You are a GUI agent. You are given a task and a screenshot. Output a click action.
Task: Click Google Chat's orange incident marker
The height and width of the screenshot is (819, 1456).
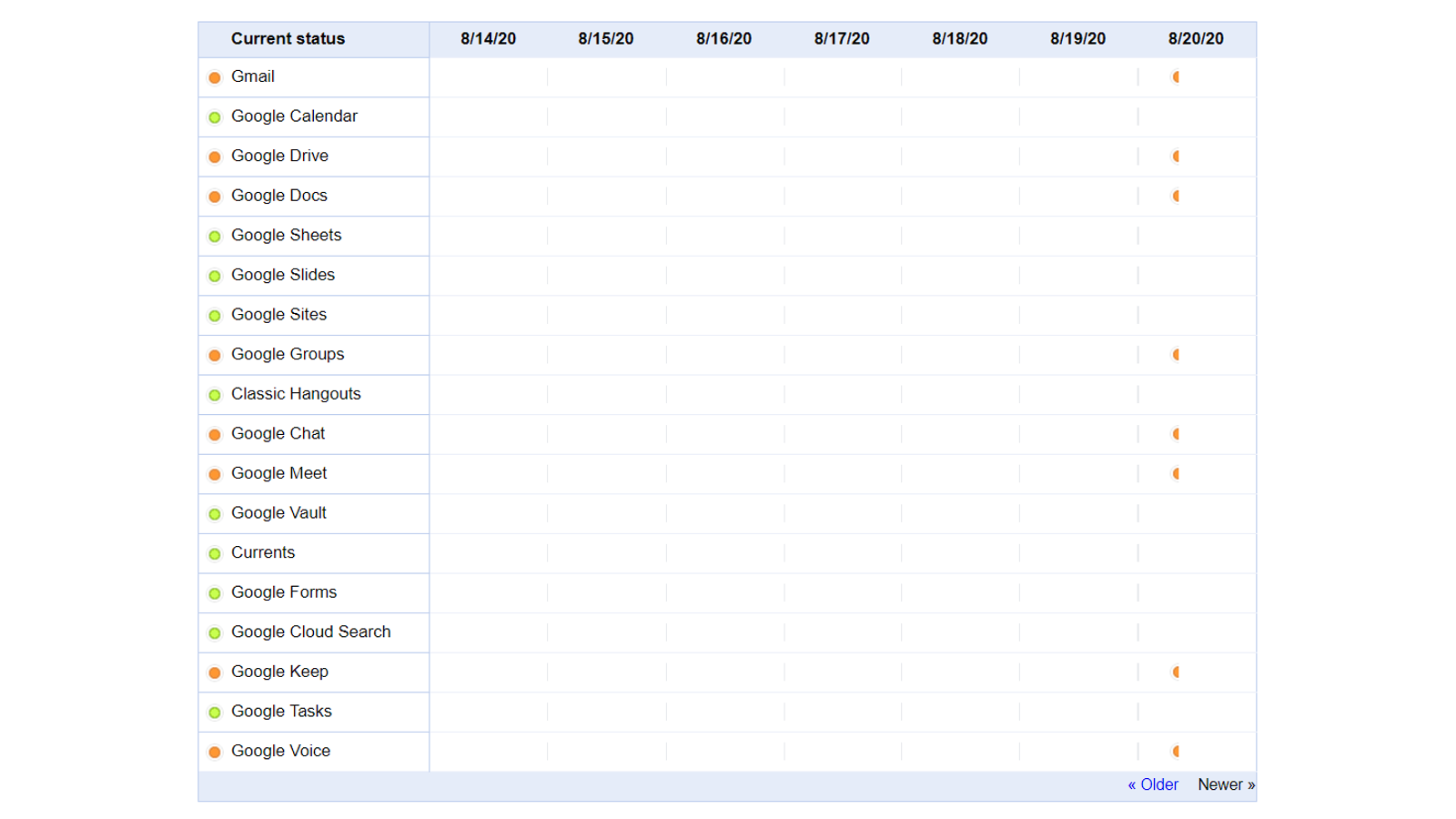point(1176,434)
